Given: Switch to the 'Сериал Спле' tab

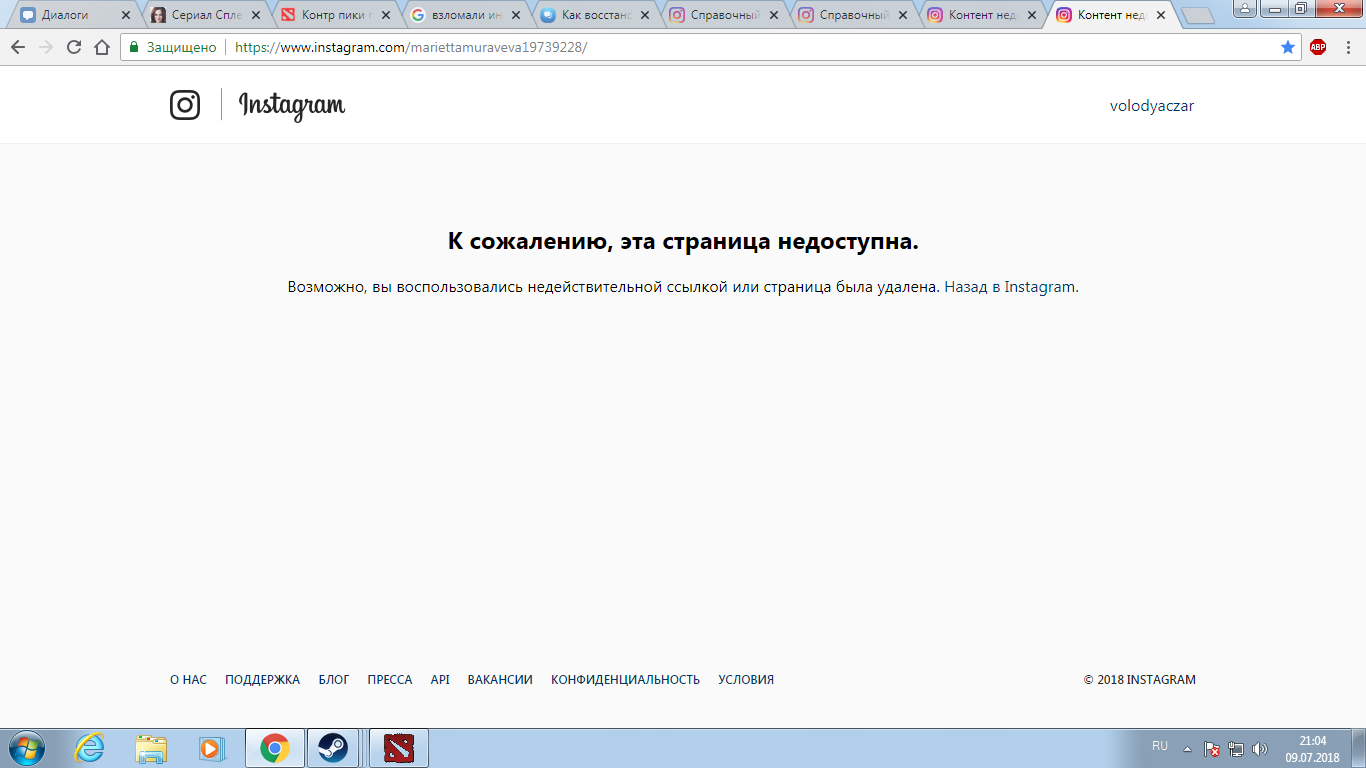Looking at the screenshot, I should pos(207,15).
